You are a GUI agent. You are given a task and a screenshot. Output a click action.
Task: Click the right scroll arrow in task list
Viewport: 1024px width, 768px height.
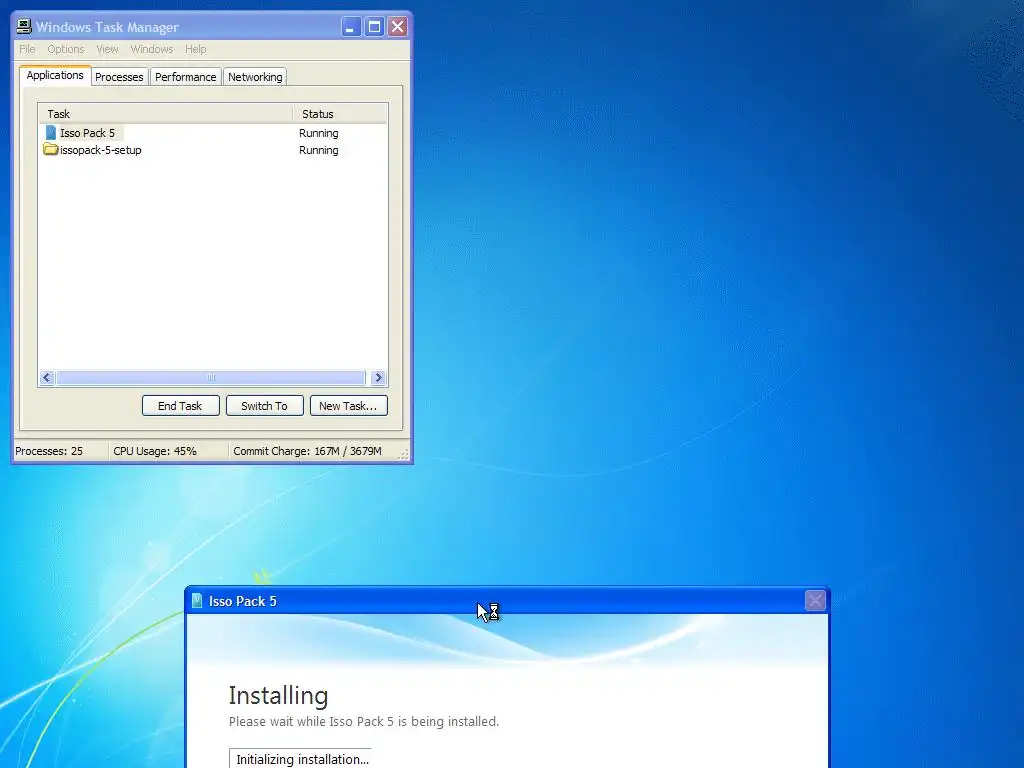[378, 377]
